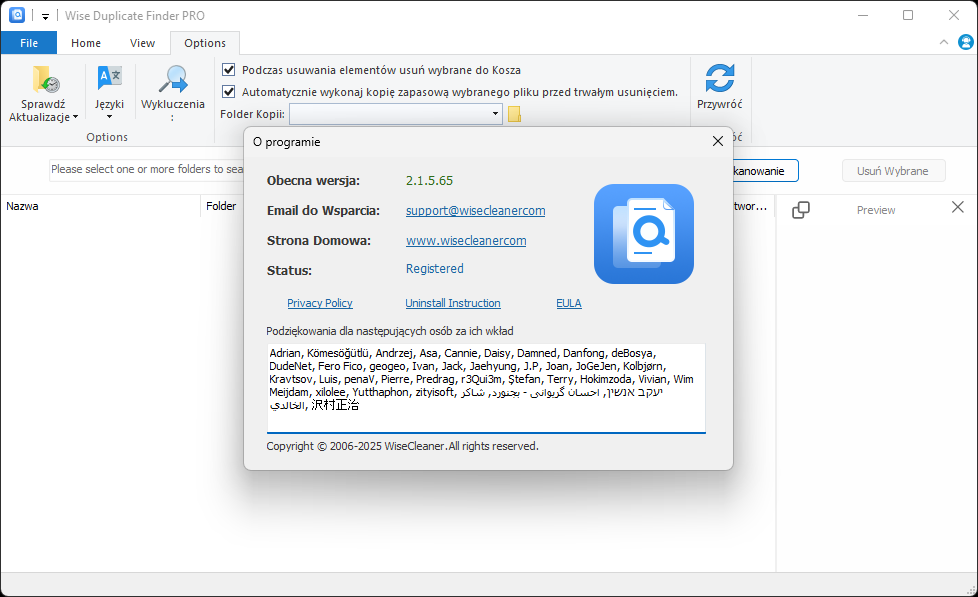The image size is (978, 597).
Task: Expand the Języki dropdown arrow
Action: pyautogui.click(x=109, y=117)
